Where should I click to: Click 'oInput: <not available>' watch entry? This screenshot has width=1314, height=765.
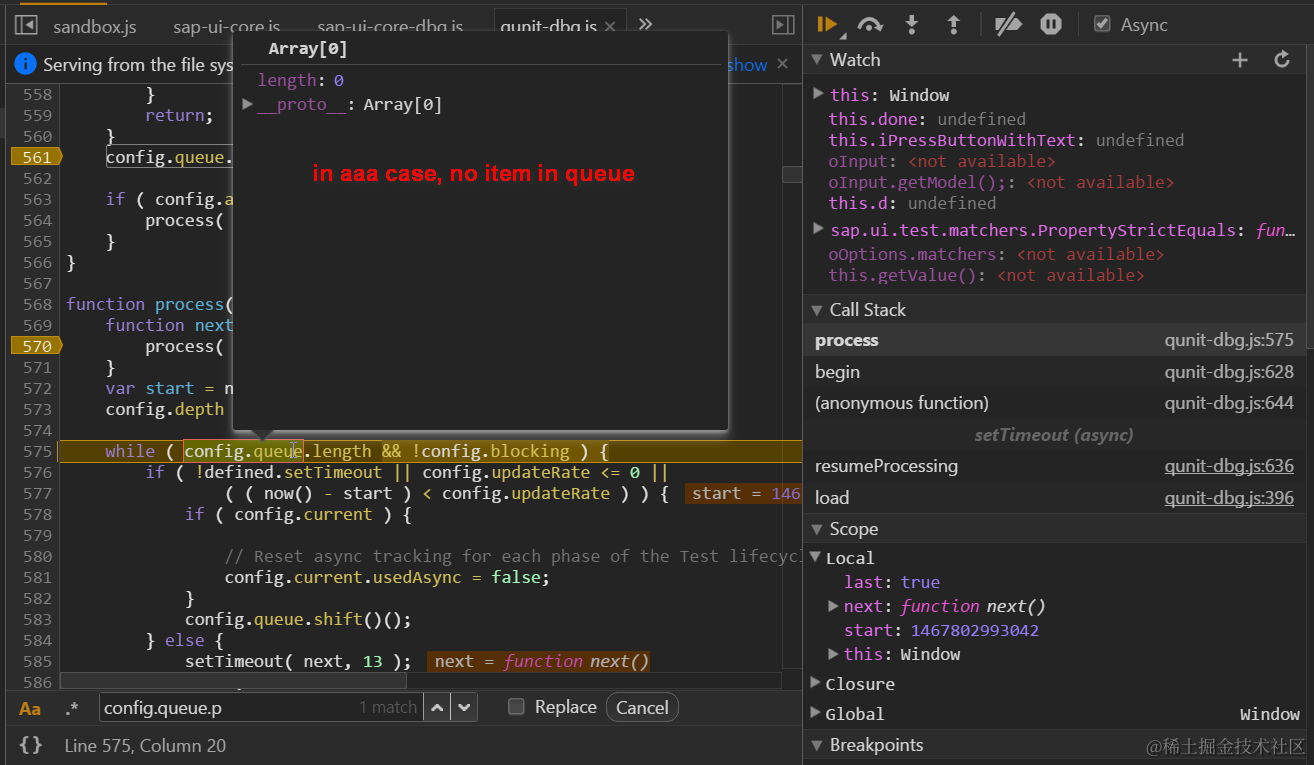pyautogui.click(x=942, y=161)
